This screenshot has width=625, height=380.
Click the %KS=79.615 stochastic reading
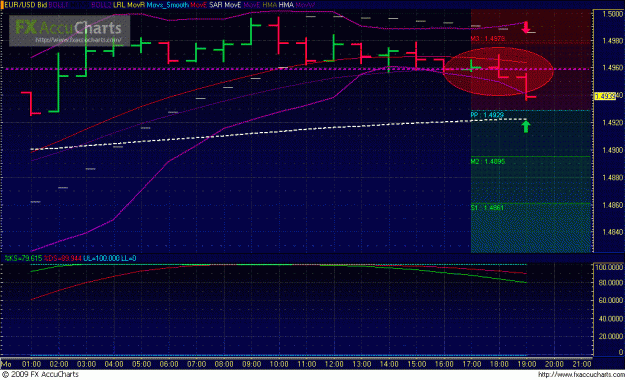coord(23,258)
